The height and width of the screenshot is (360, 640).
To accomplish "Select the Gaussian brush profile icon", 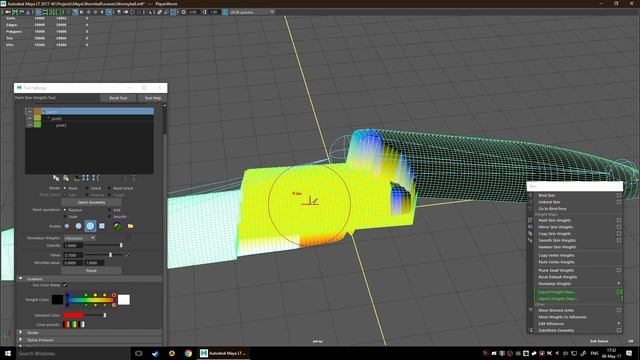I will click(67, 226).
